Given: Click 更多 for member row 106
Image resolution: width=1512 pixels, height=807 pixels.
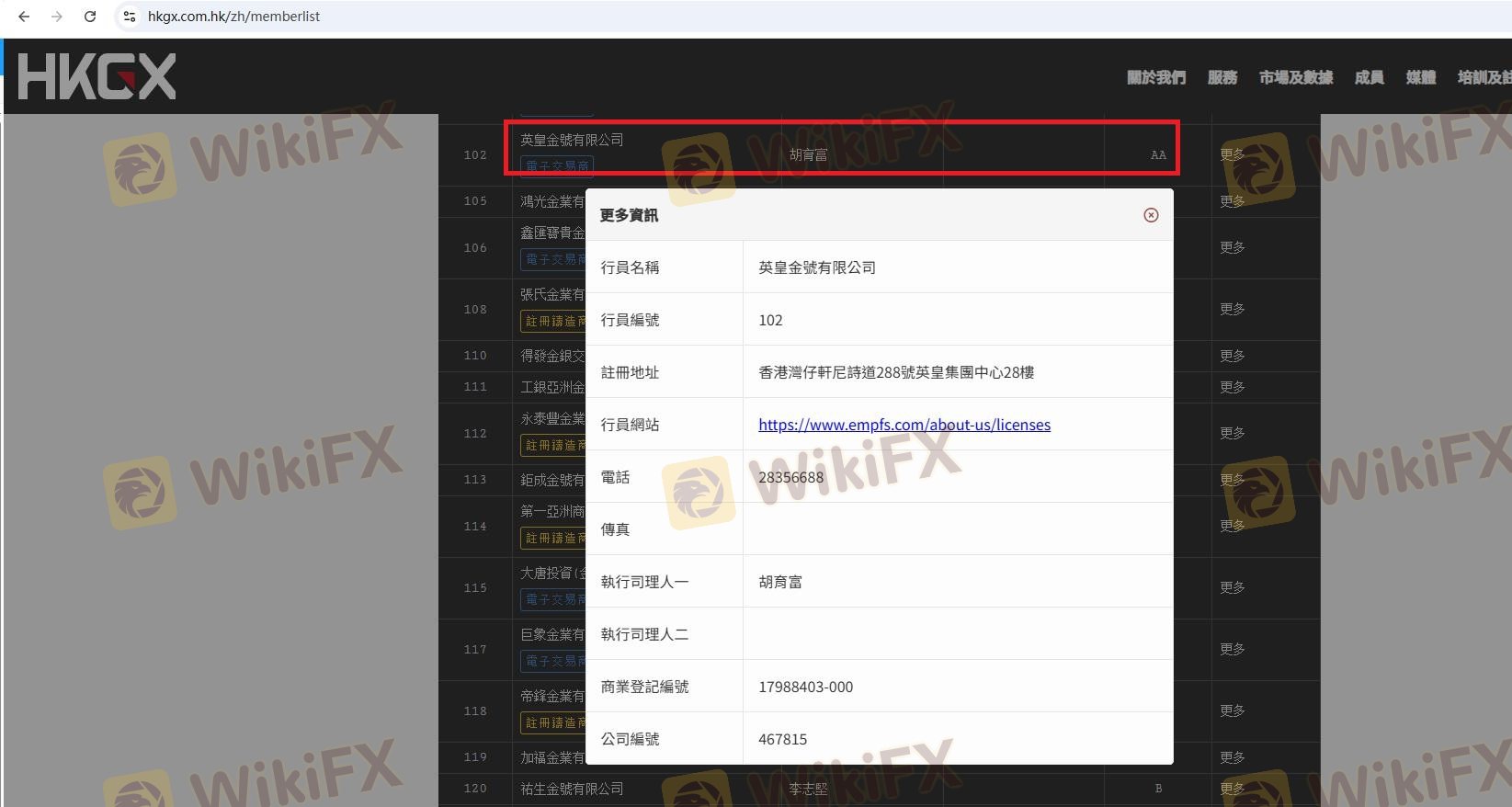Looking at the screenshot, I should click(1232, 247).
